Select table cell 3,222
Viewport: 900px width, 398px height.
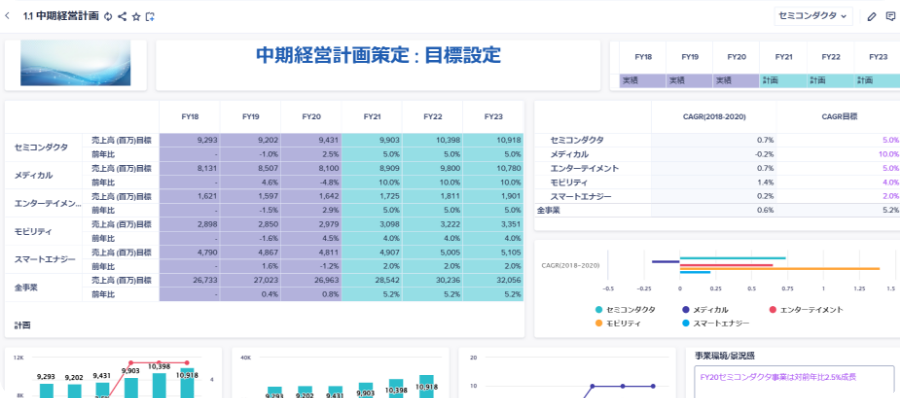point(432,224)
